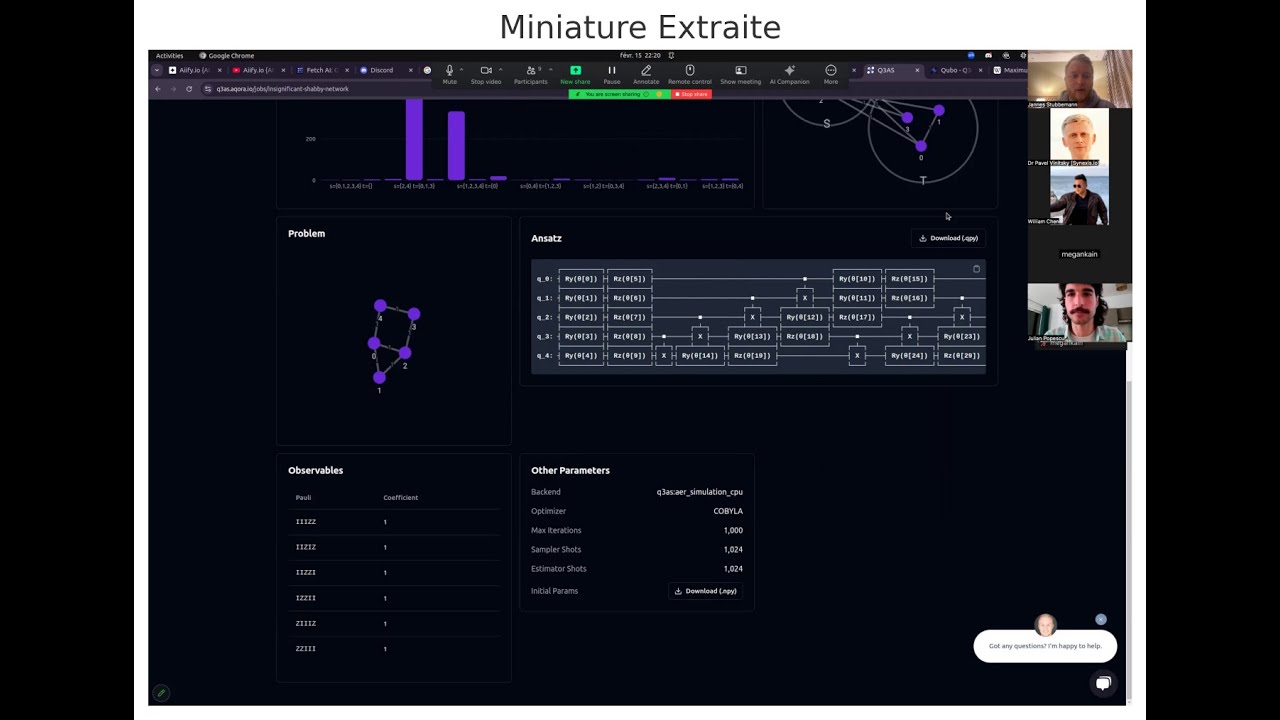This screenshot has width=1280, height=720.
Task: Expand microphone options arrow beside Mute
Action: point(462,70)
